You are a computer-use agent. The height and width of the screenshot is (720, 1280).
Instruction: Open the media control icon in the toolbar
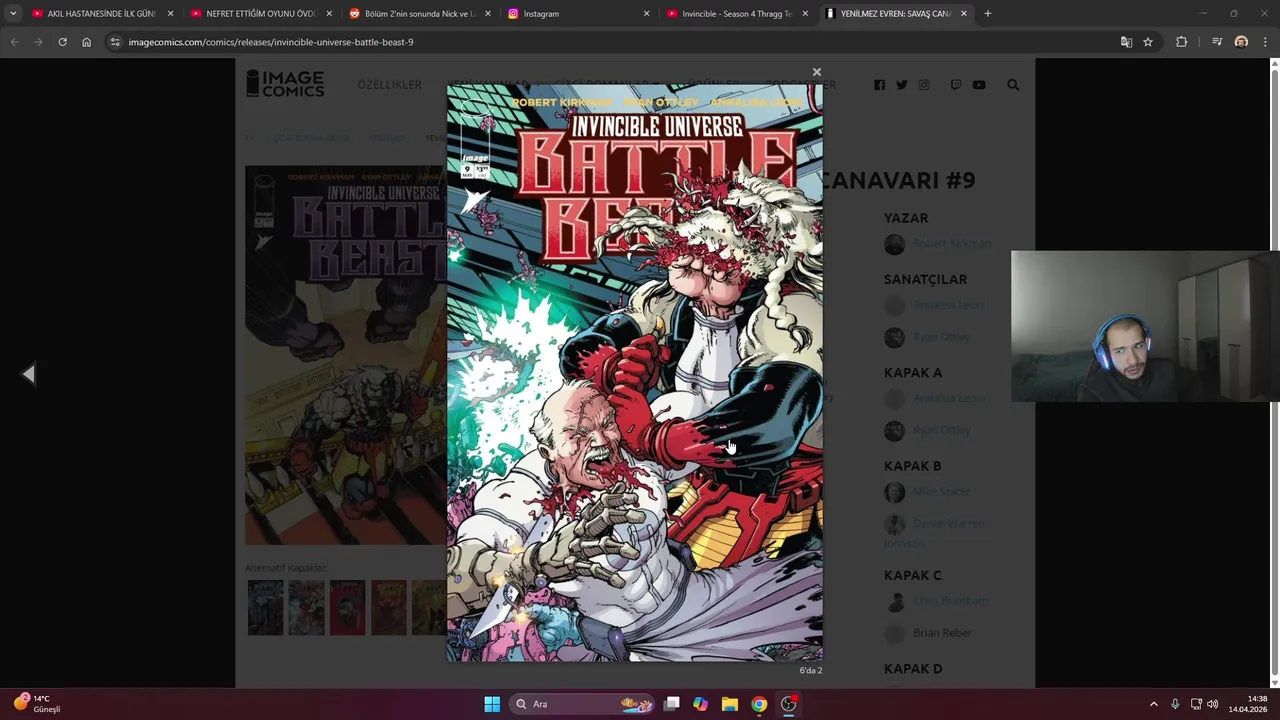(1217, 42)
